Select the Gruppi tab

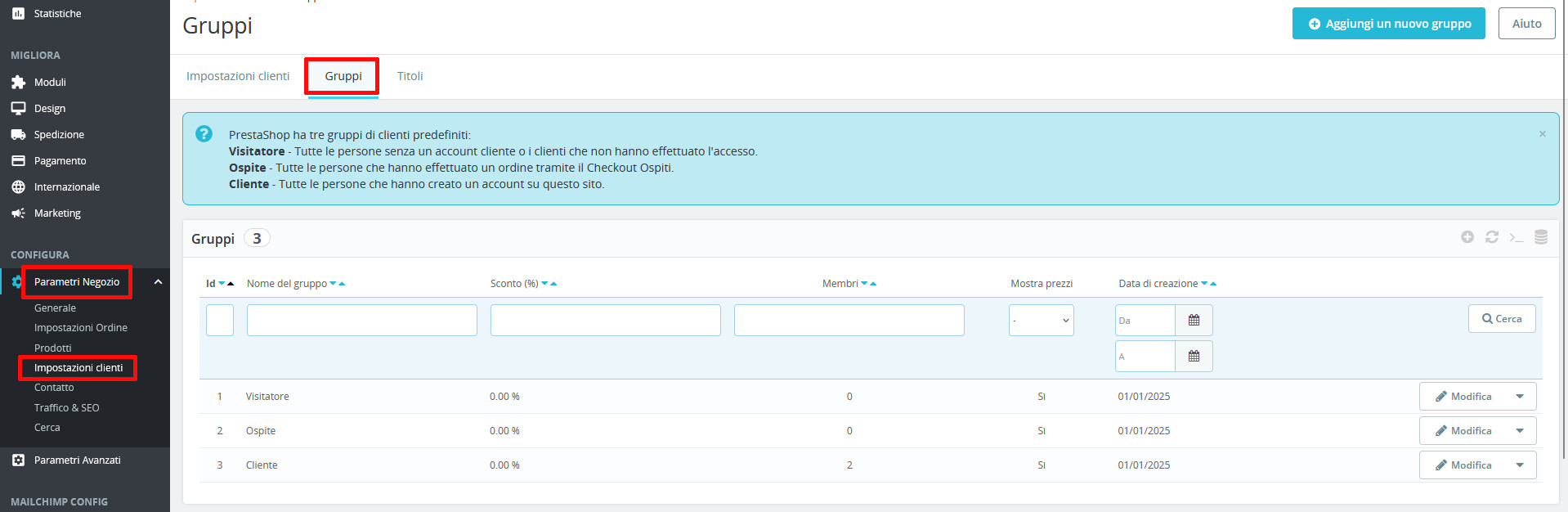343,76
